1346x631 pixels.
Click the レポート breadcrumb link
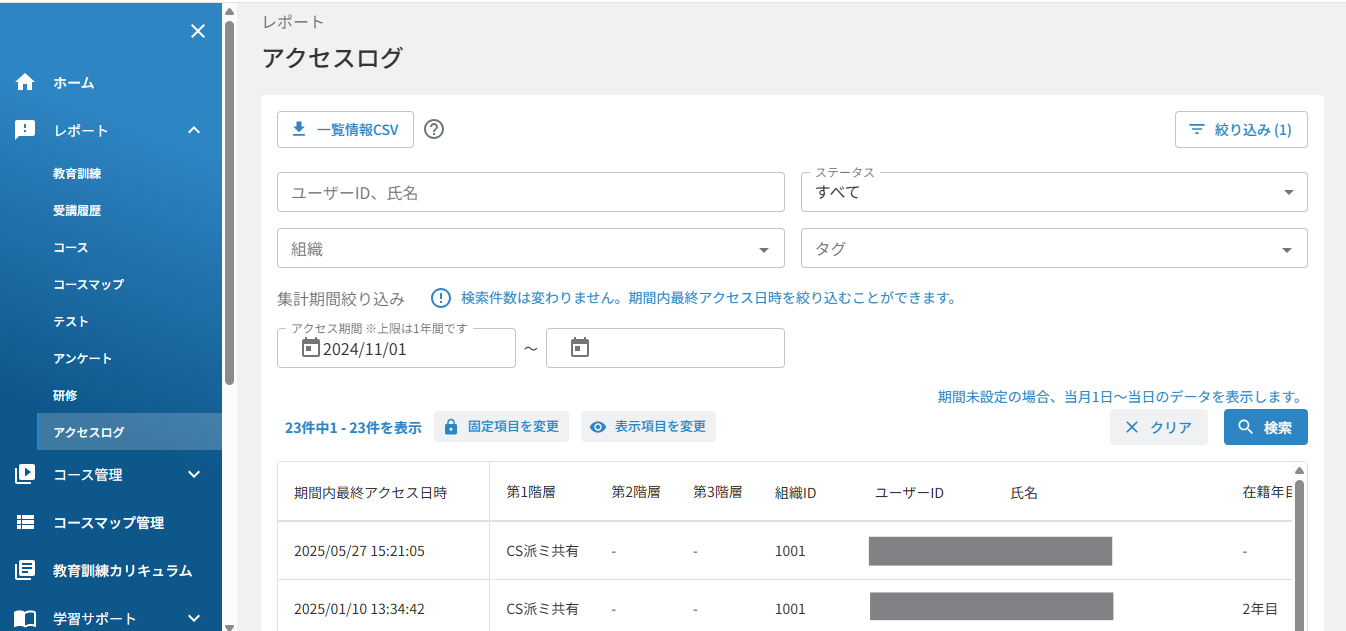(x=293, y=21)
